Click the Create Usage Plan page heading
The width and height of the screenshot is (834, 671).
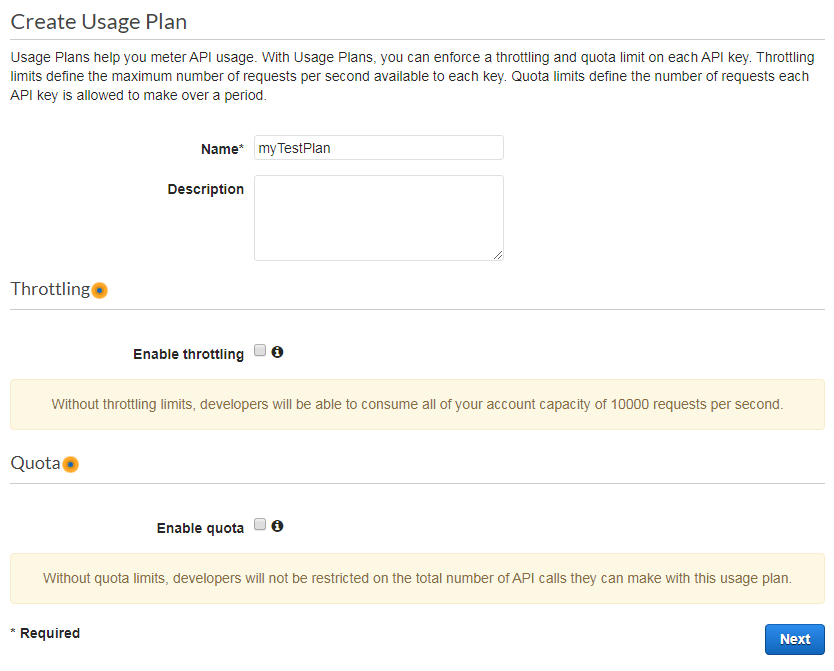(x=98, y=21)
